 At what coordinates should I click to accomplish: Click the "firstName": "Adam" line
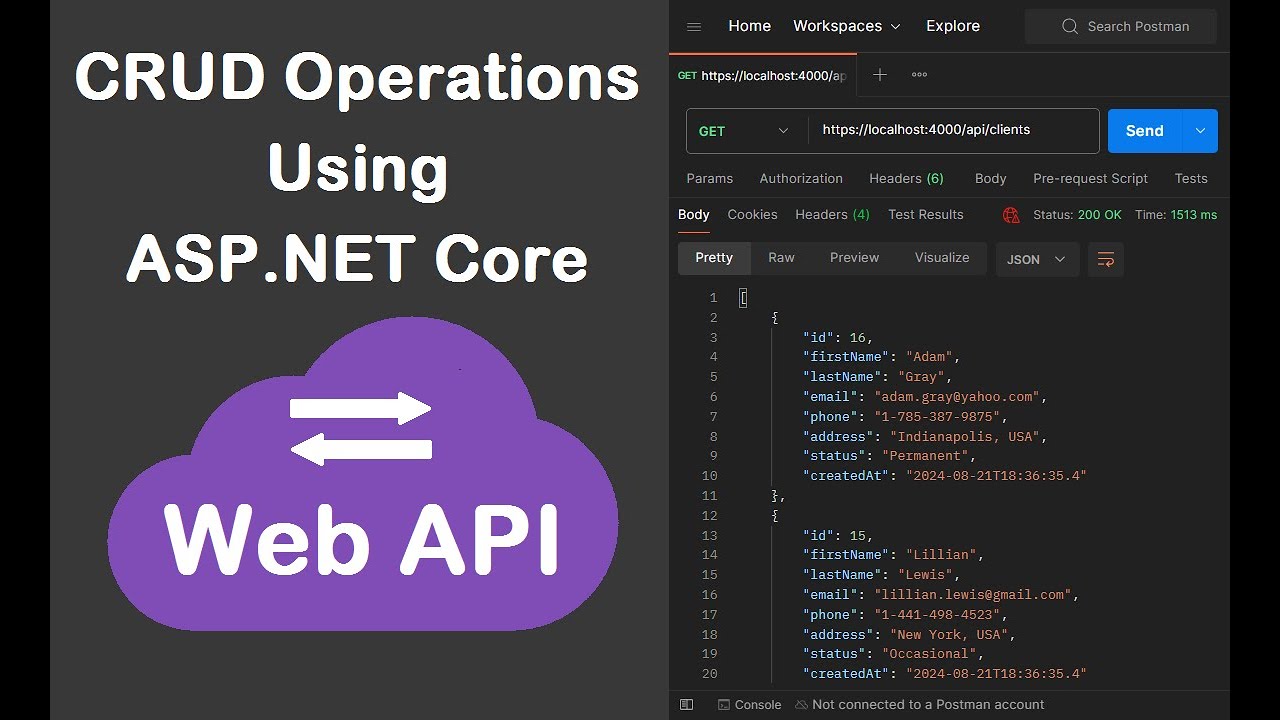pyautogui.click(x=882, y=357)
